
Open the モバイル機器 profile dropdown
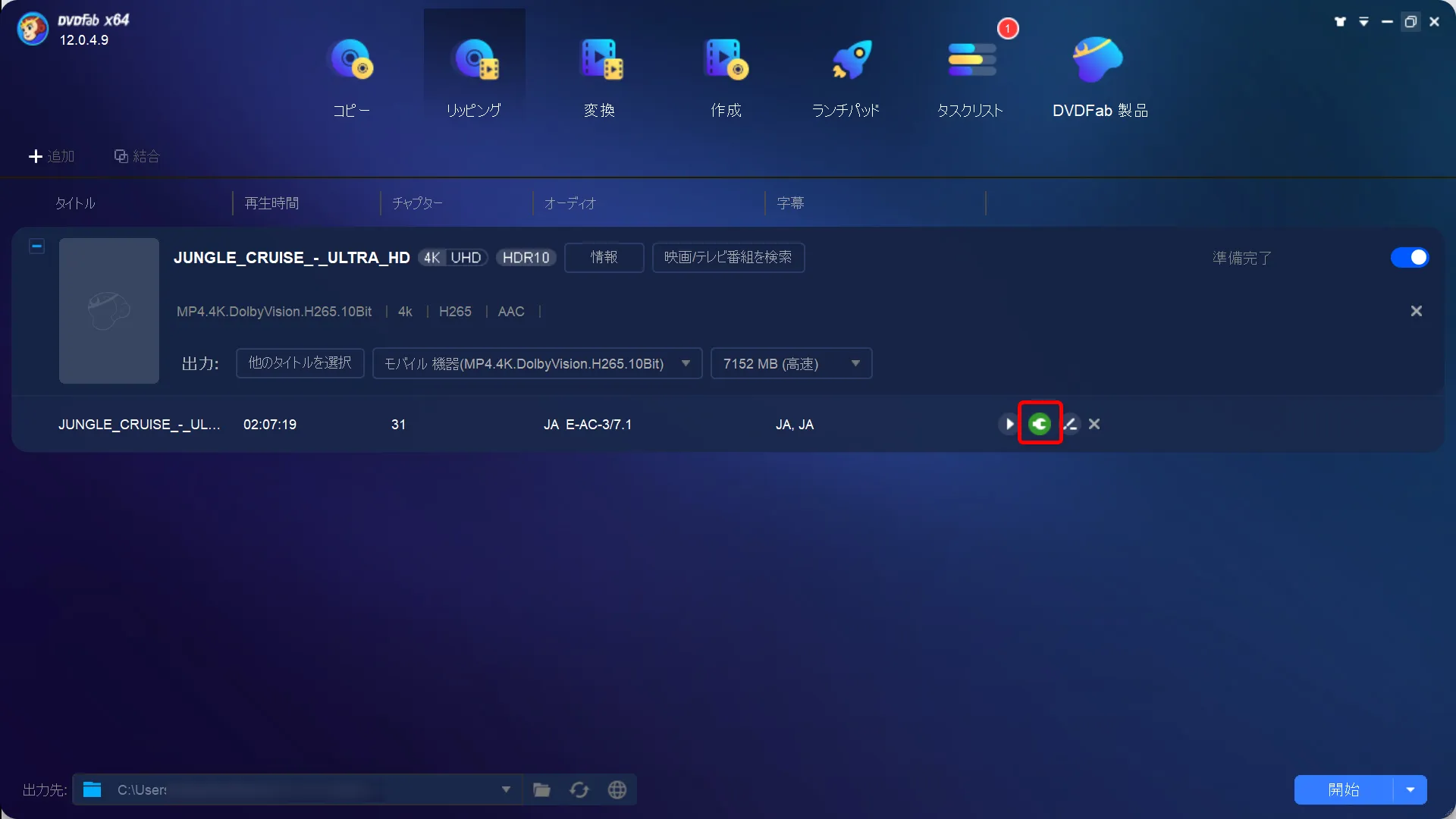(x=538, y=363)
